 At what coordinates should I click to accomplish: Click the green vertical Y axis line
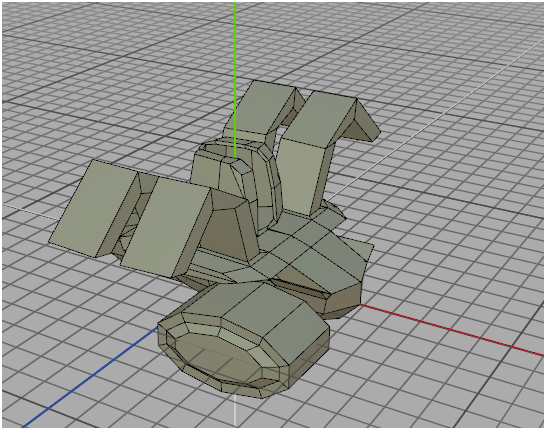click(235, 79)
